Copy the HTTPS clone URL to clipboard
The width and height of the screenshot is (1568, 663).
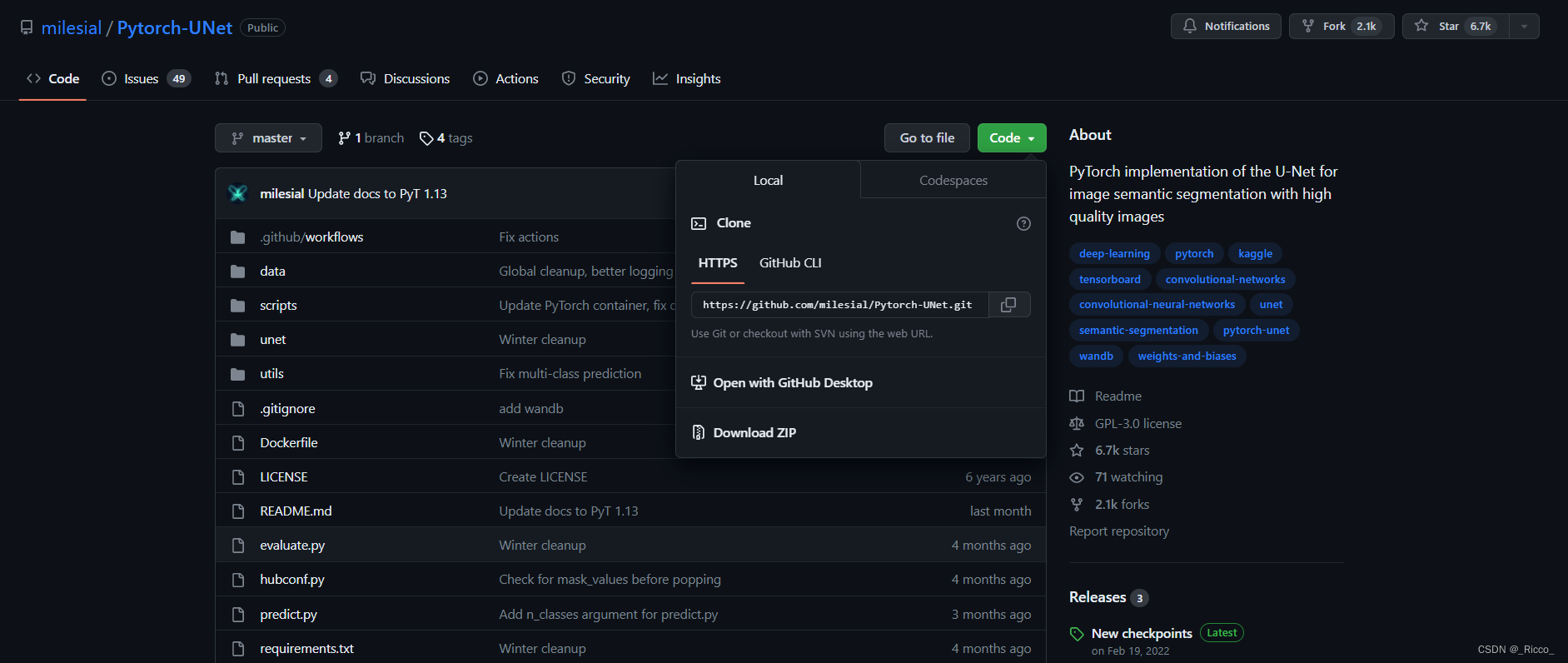(x=1008, y=305)
